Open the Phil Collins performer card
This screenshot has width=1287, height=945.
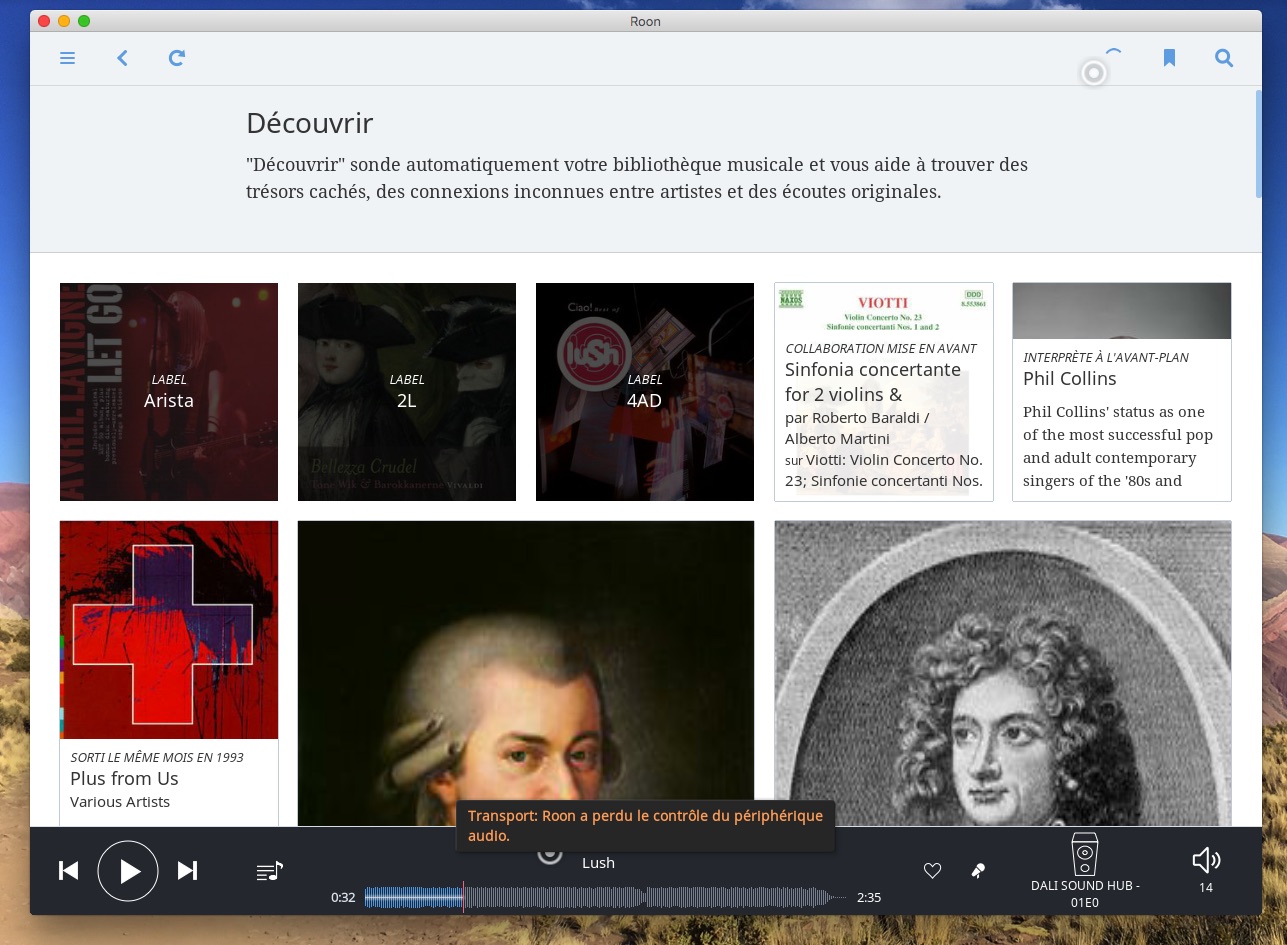click(x=1122, y=392)
